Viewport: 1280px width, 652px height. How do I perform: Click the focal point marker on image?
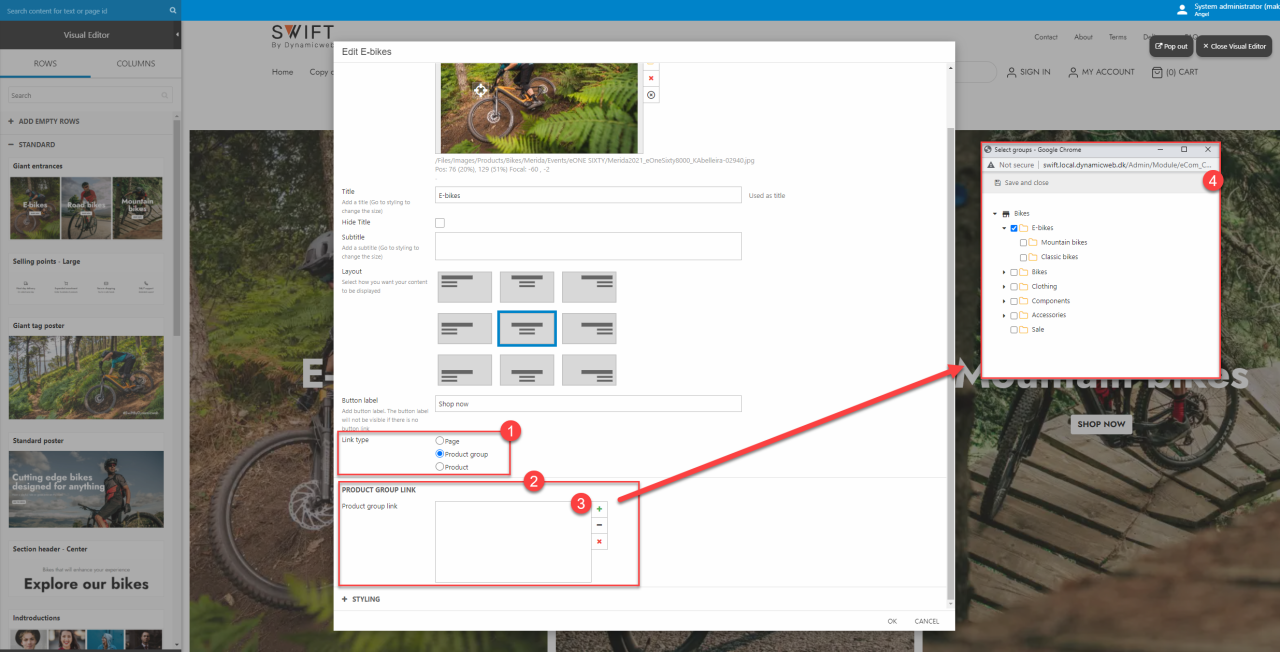[x=480, y=90]
